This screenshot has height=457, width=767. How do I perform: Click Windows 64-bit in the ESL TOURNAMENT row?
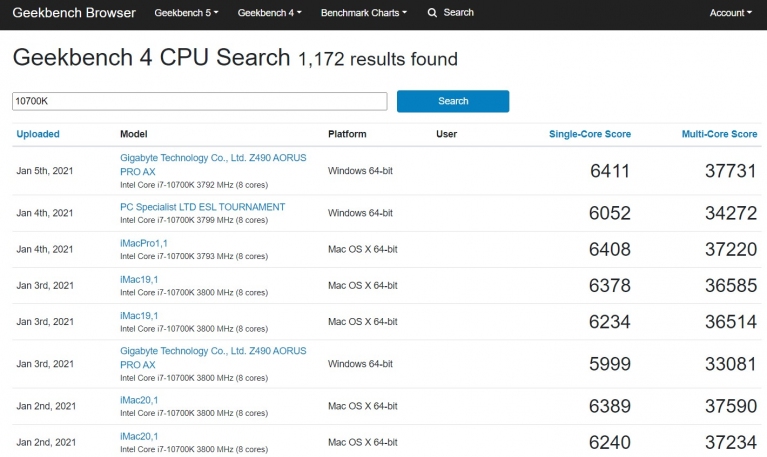(x=361, y=213)
